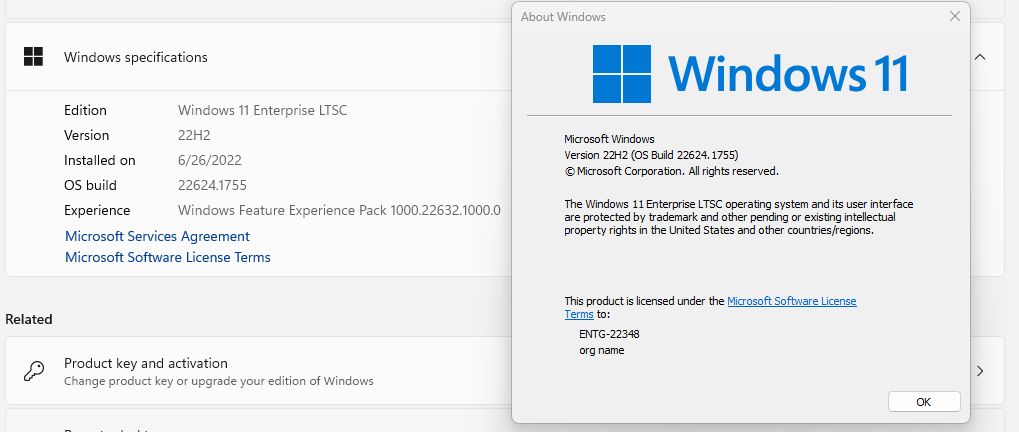
Task: Click the Microsoft Corporation copyright line
Action: (671, 171)
